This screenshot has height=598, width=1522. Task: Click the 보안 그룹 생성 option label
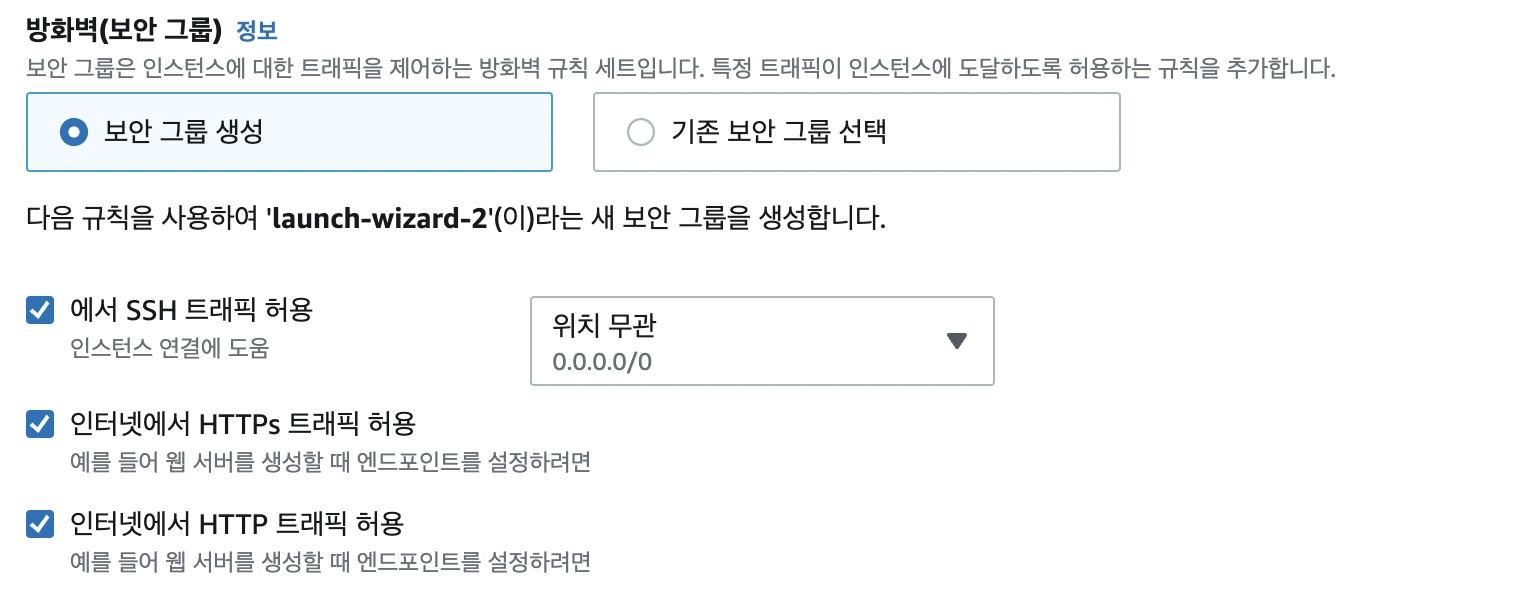[183, 132]
